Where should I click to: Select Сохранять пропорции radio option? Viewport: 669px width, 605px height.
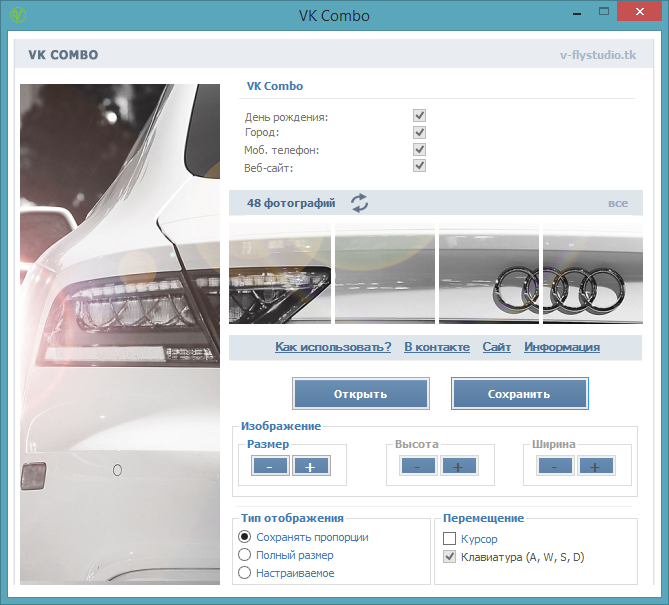[244, 536]
